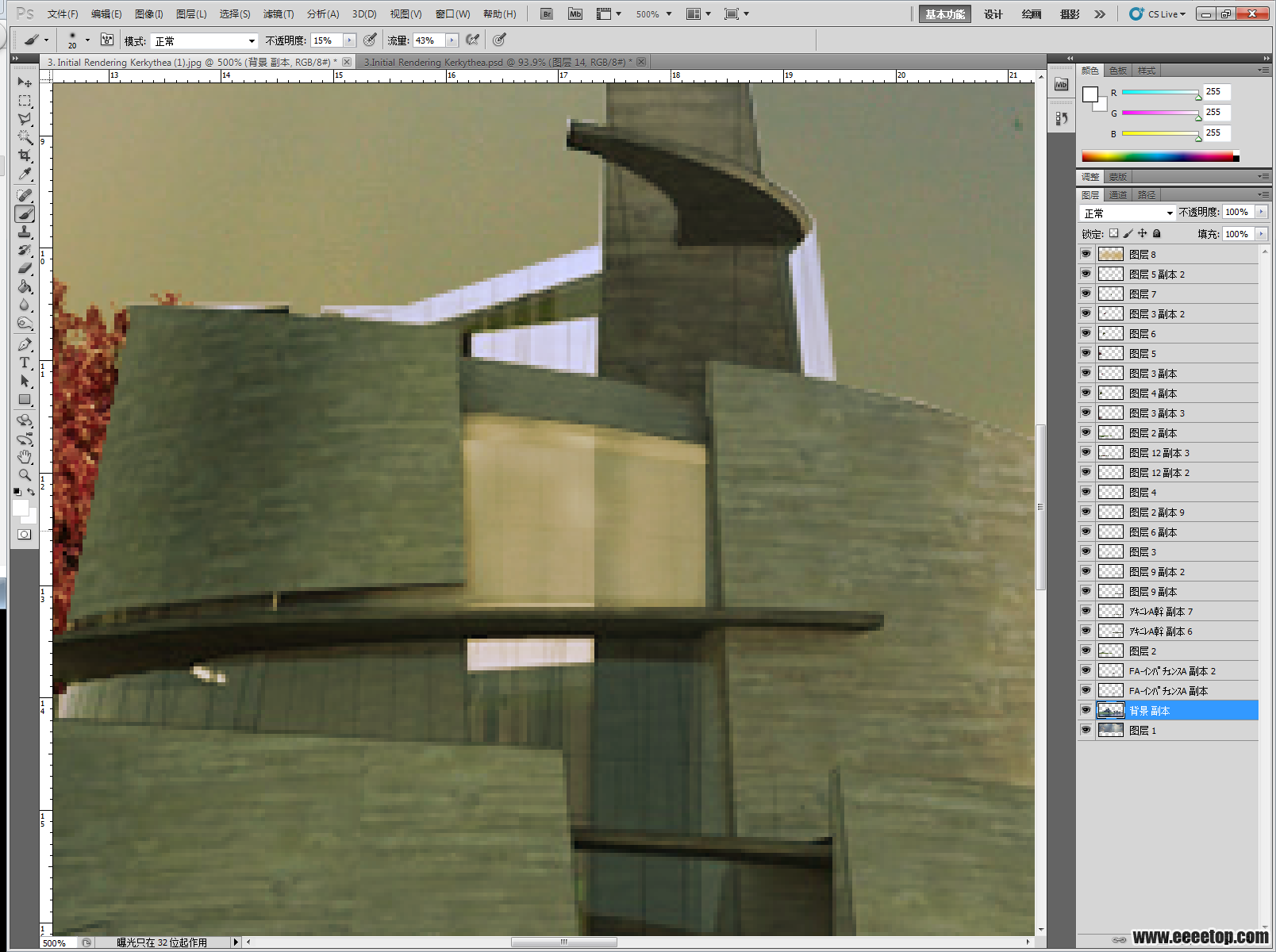Select the Horizontal Type tool

(x=25, y=363)
